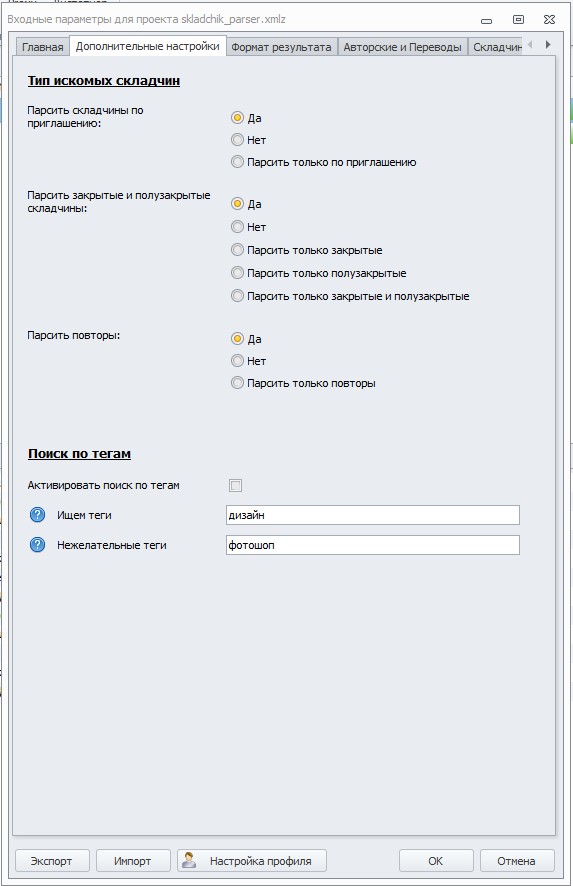Choose Парсить только по приглашению
This screenshot has height=886, width=573.
tap(237, 162)
